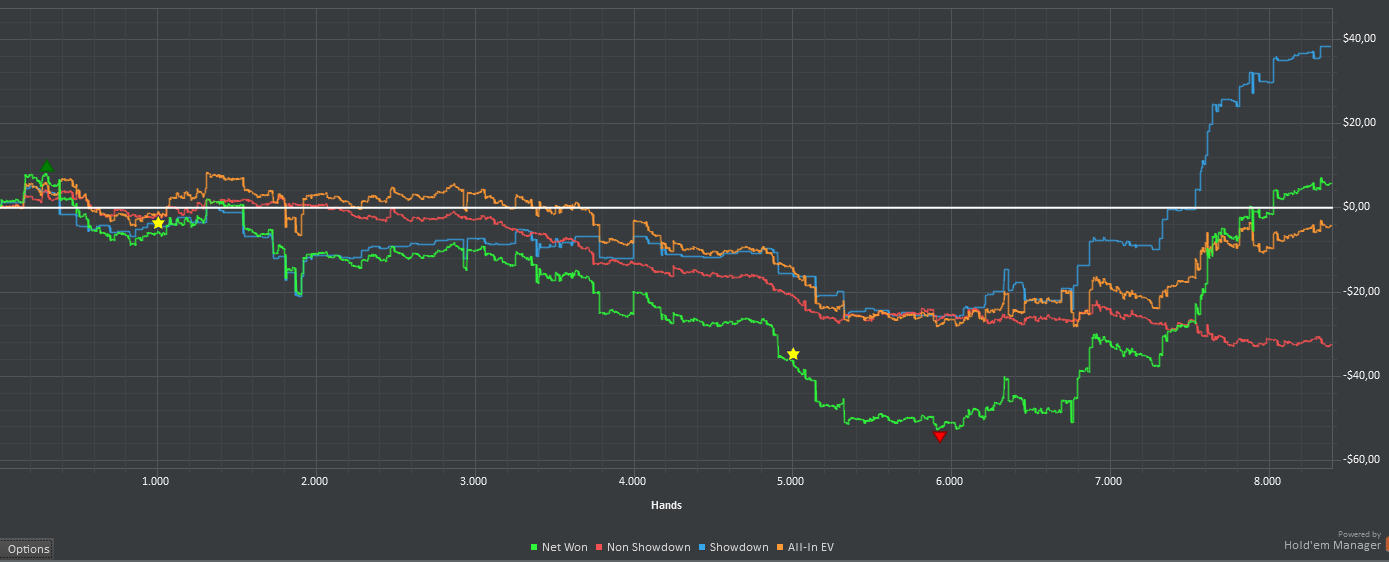
Task: Click the green peak triangle marker
Action: point(47,166)
